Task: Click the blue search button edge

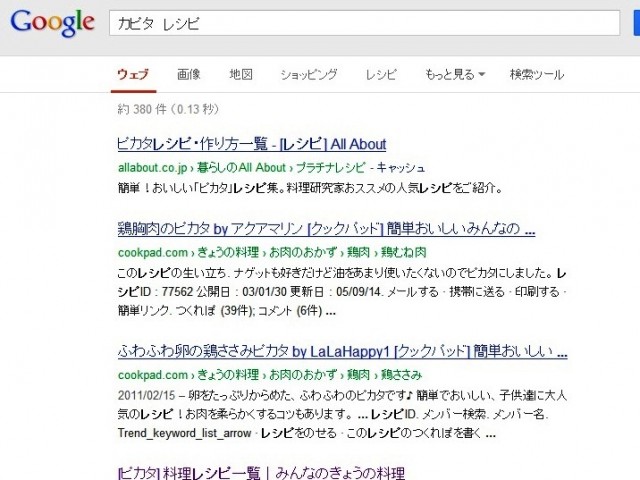Action: coord(637,23)
